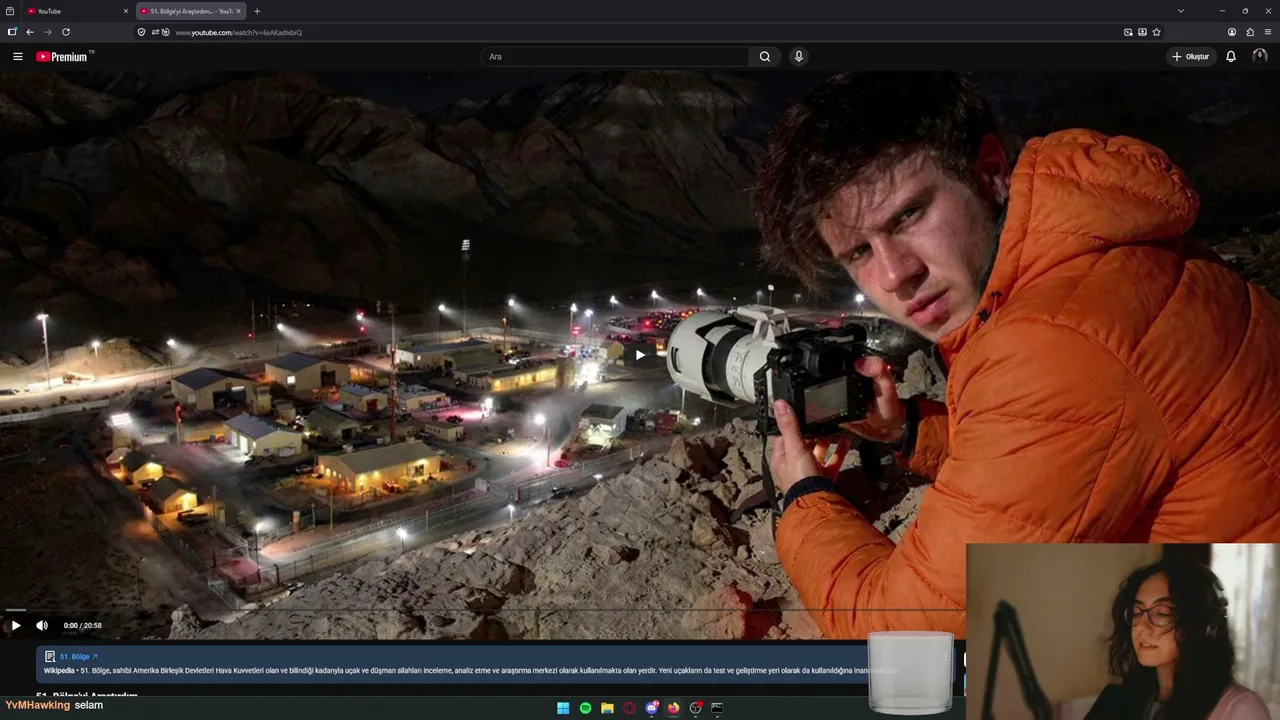The image size is (1280, 720).
Task: Open the YouTube account avatar menu
Action: point(1260,57)
